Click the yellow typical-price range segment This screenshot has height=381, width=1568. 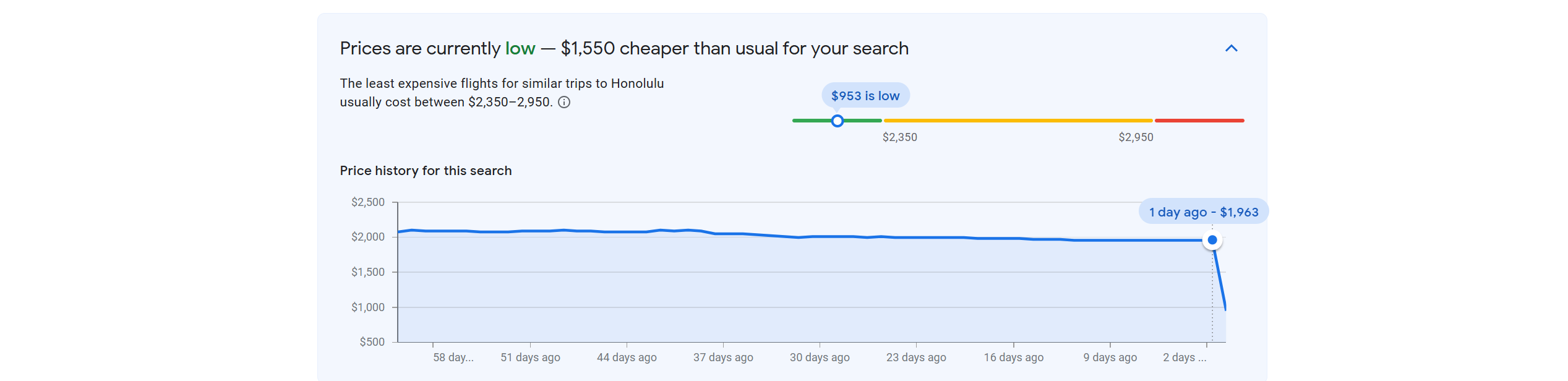tap(1017, 121)
